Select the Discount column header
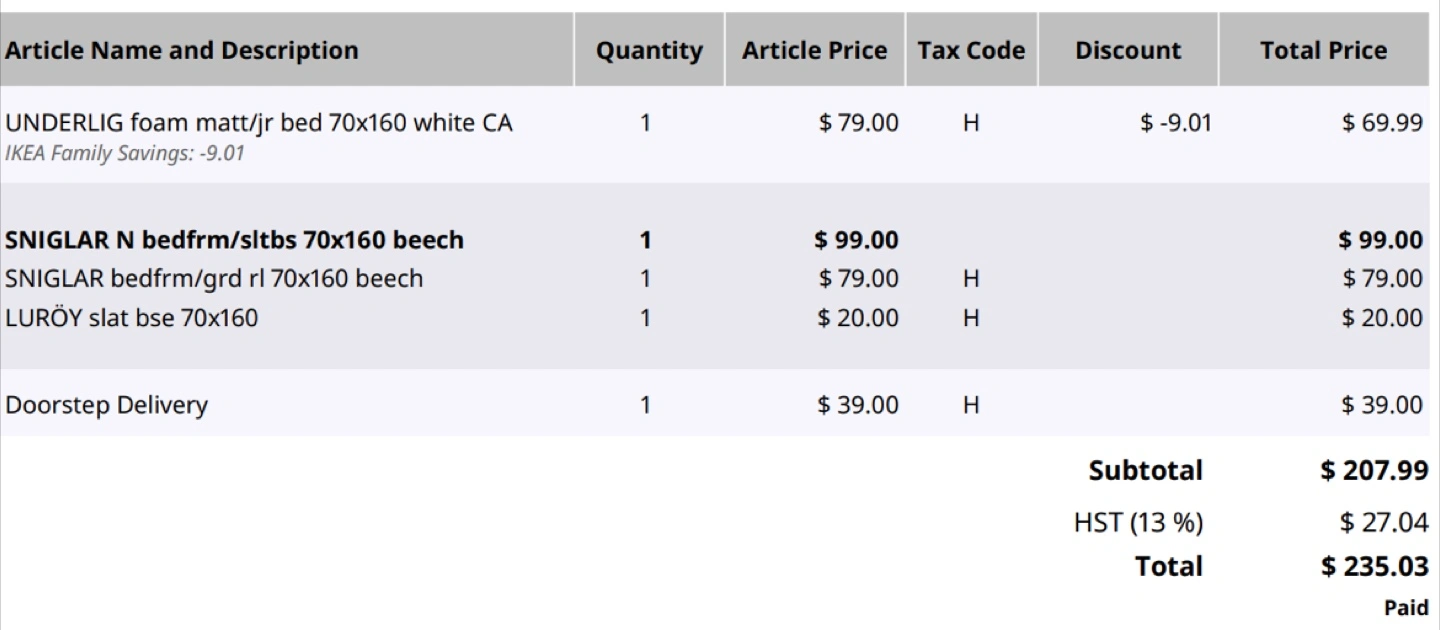Screen dimensions: 1440x630 [1128, 51]
